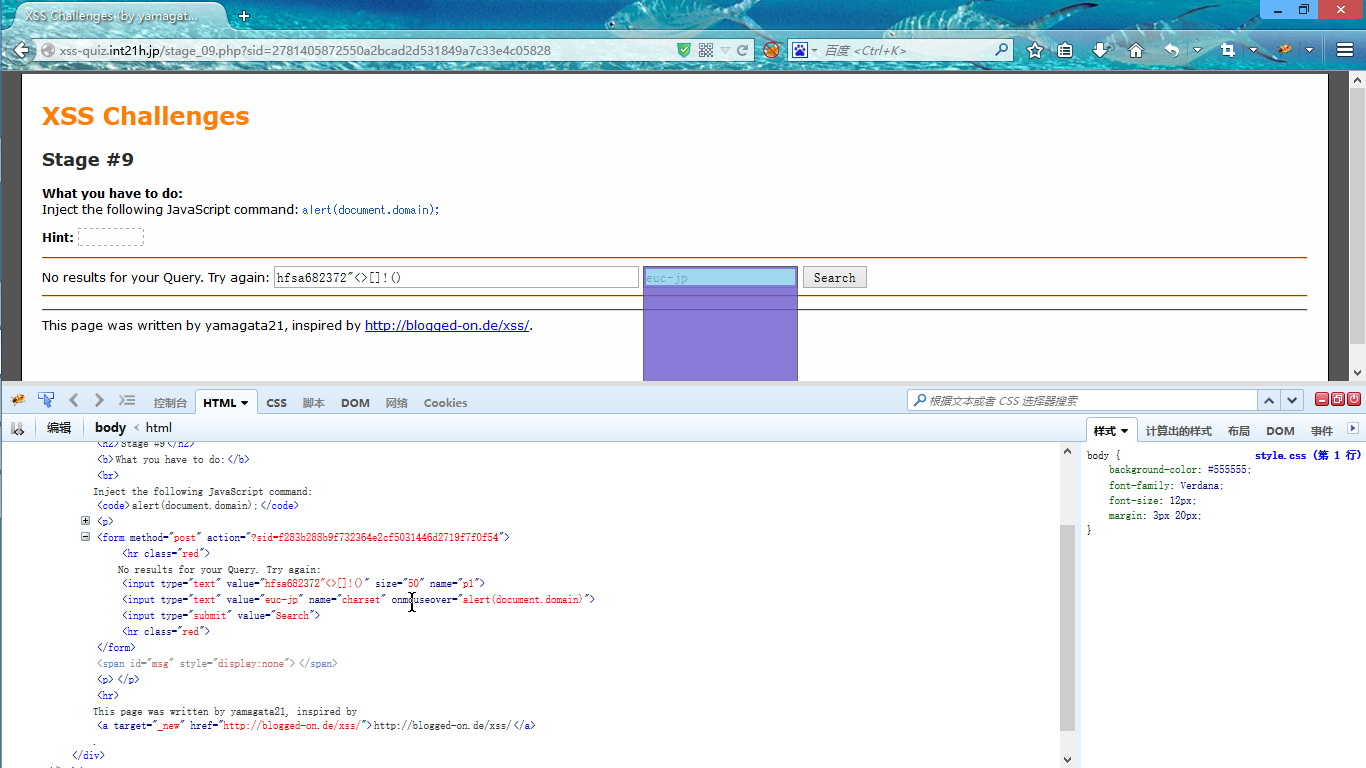
Task: Expand dropdown next to Firebug toolbar icon
Action: click(x=1309, y=50)
